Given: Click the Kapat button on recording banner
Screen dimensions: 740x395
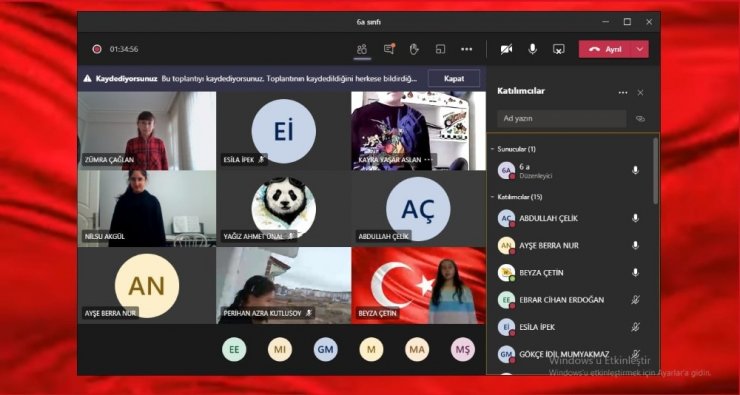Looking at the screenshot, I should tap(454, 79).
